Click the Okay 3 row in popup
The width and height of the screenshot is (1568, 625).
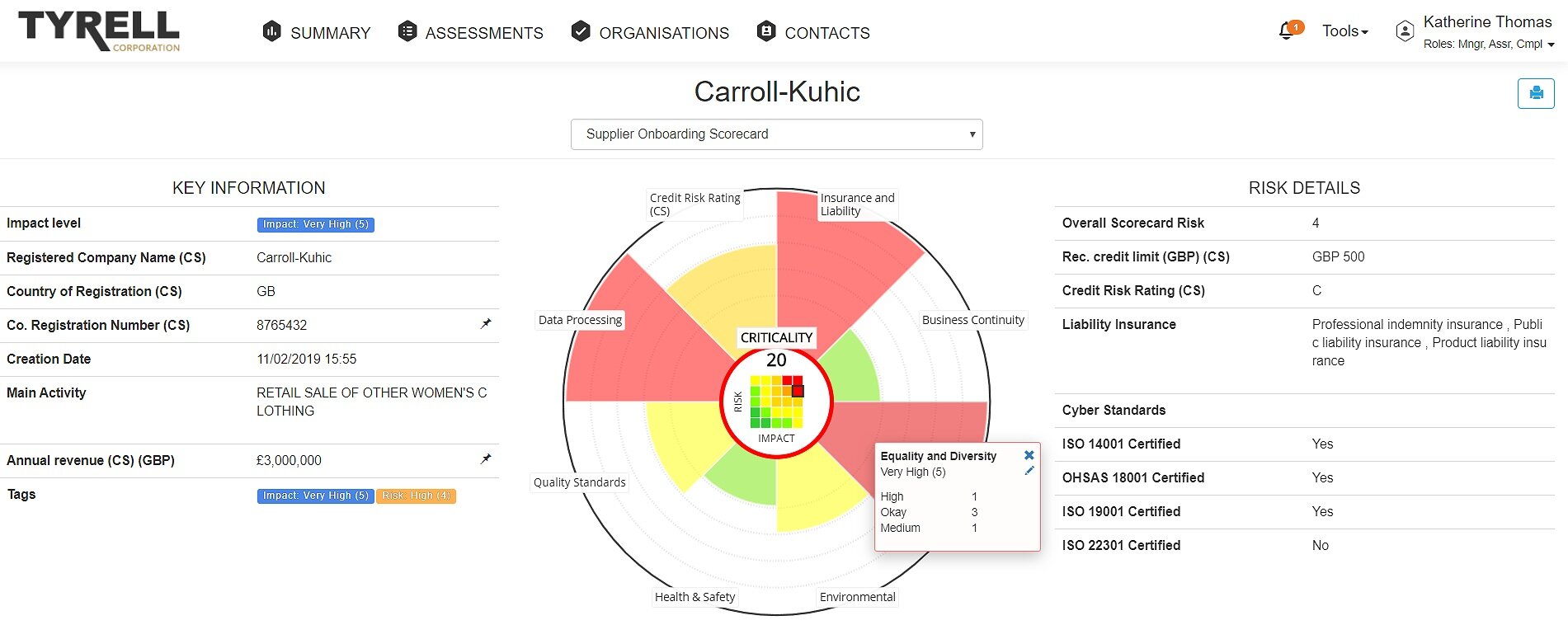coord(930,512)
